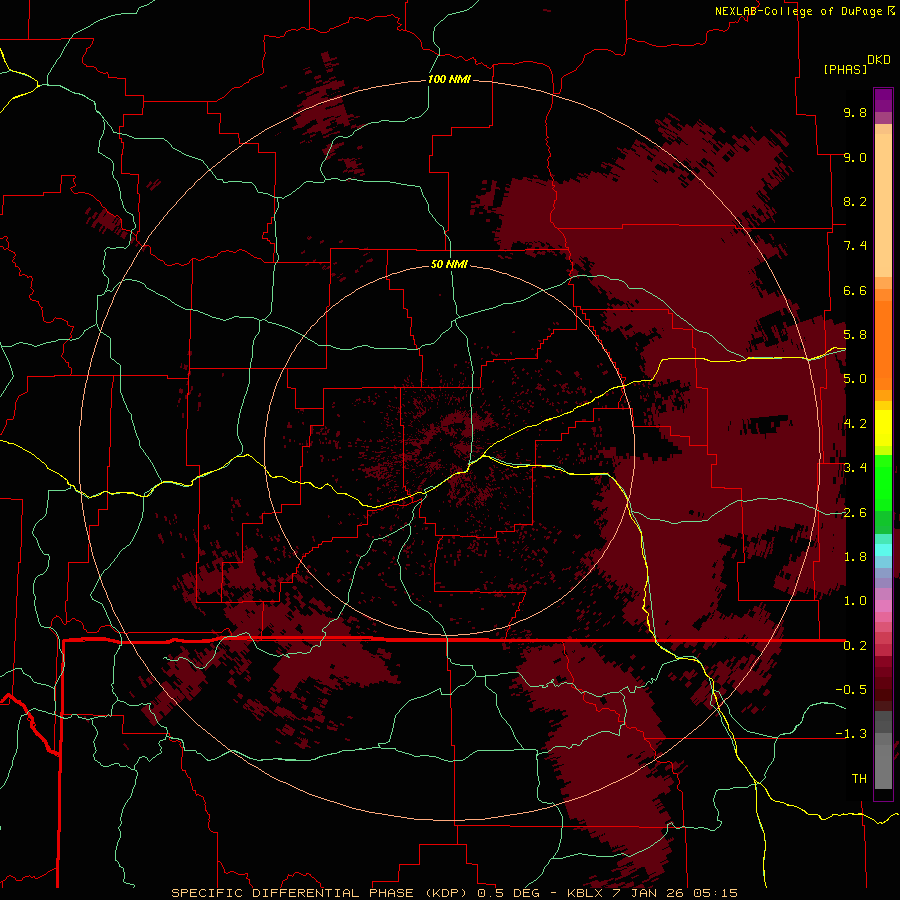Click the 4.2 value on the scale
Screen dimensions: 900x900
pyautogui.click(x=855, y=424)
